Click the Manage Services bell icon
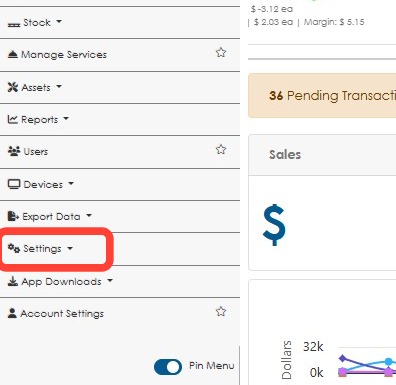 [x=13, y=54]
